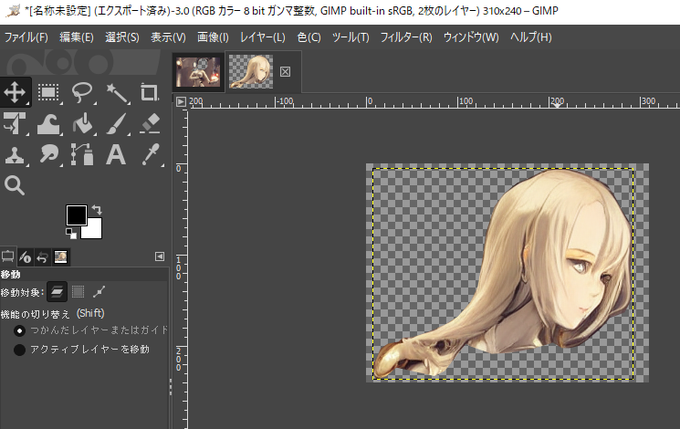Select the Rectangle Select tool
This screenshot has height=429, width=680.
48,92
